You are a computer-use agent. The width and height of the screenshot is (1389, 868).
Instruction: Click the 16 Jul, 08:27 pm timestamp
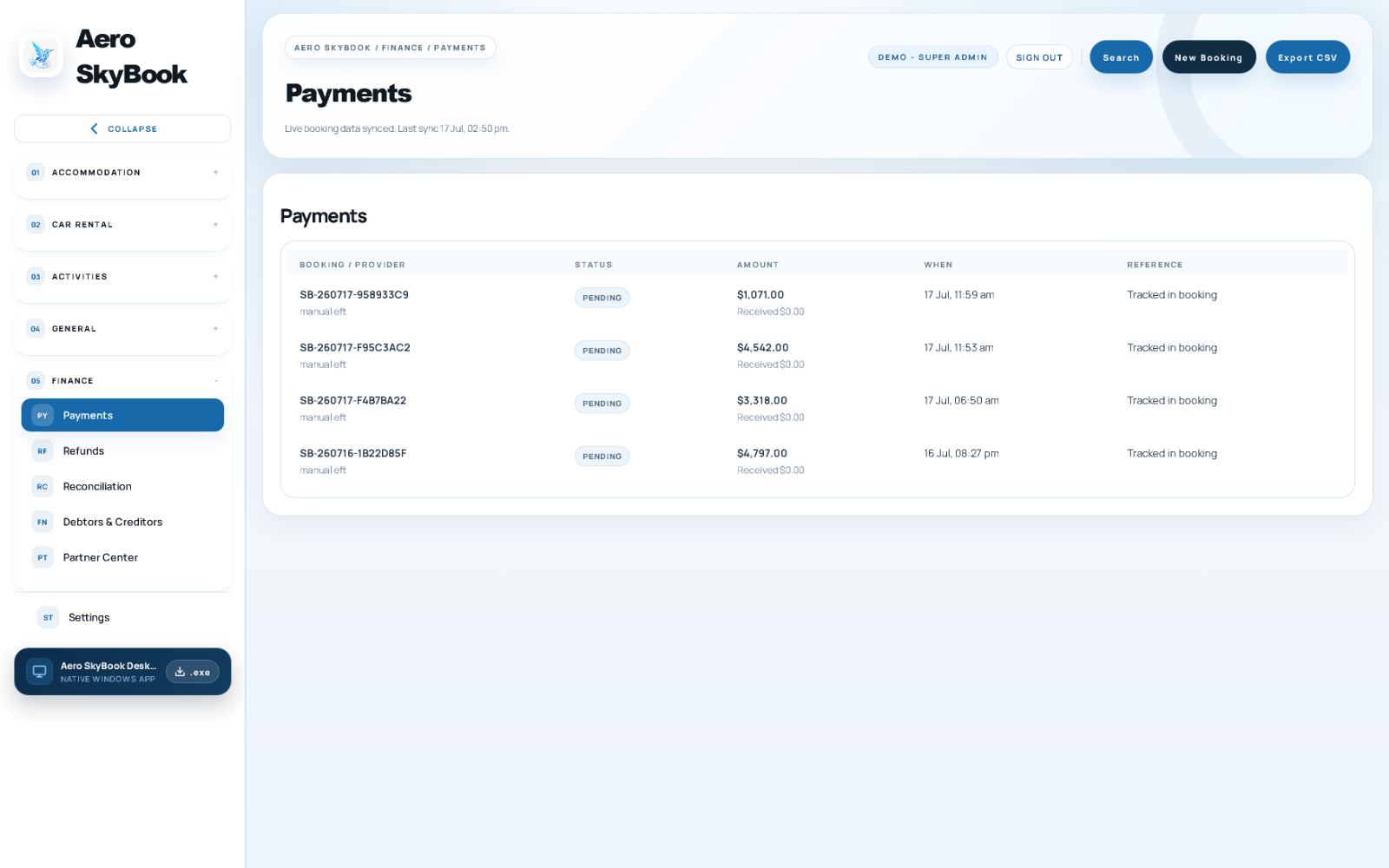point(961,454)
